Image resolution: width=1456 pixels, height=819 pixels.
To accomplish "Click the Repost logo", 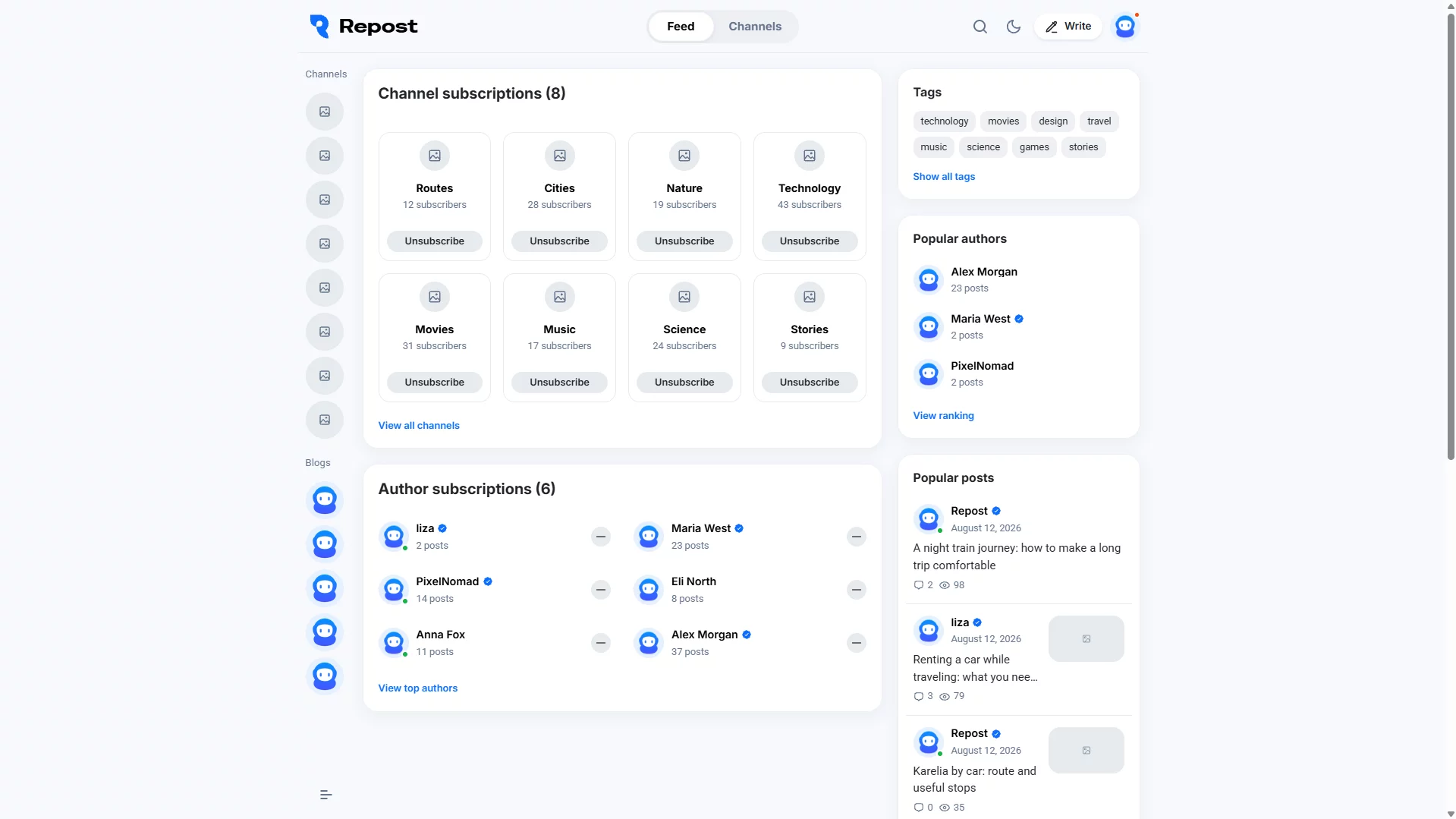I will coord(363,27).
